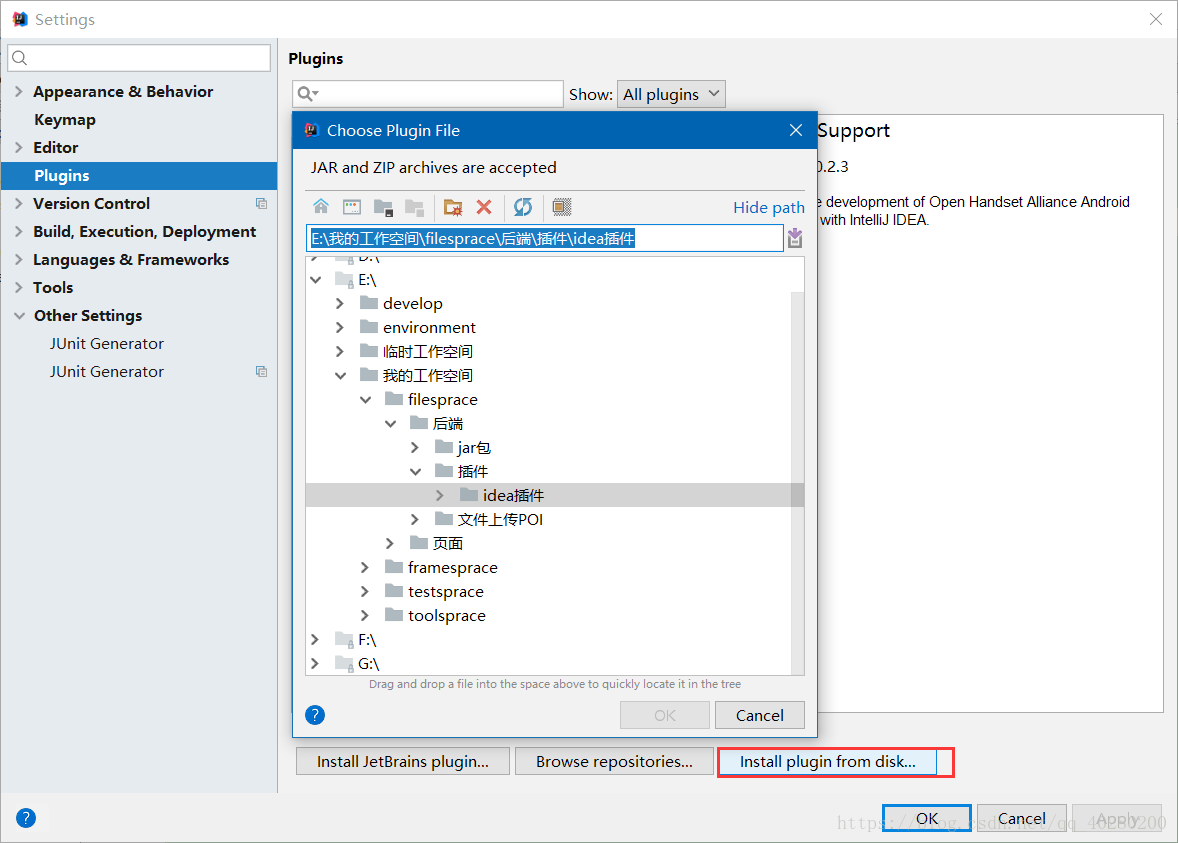Click the modified-settings indicator beside Version Control
The width and height of the screenshot is (1178, 843).
[x=261, y=203]
